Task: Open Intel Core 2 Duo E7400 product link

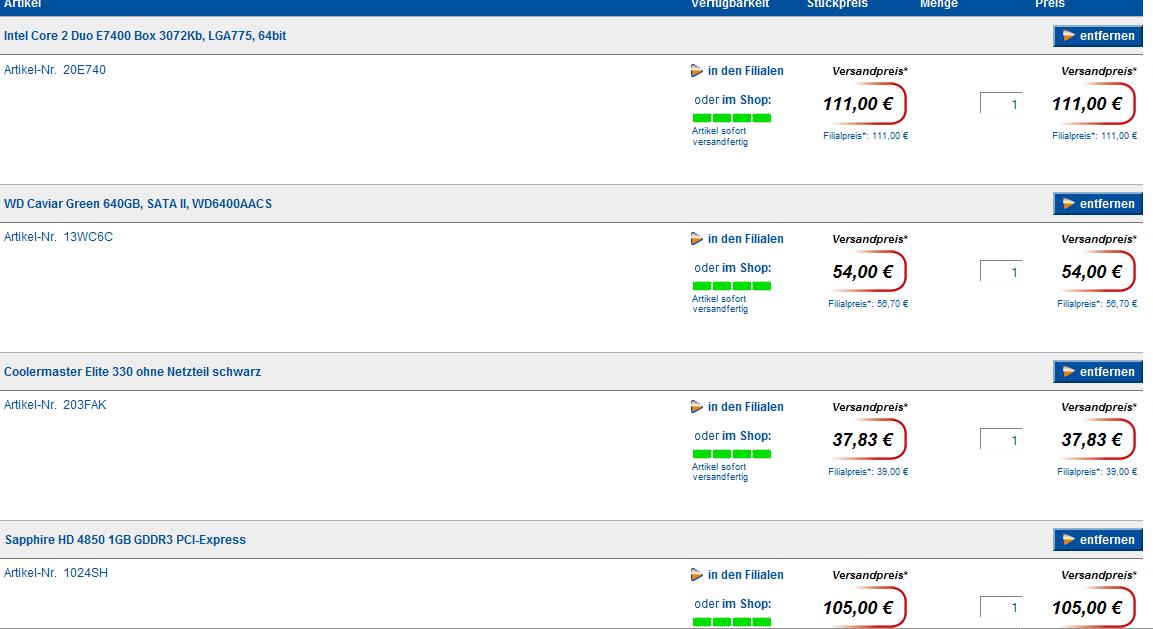Action: (145, 36)
